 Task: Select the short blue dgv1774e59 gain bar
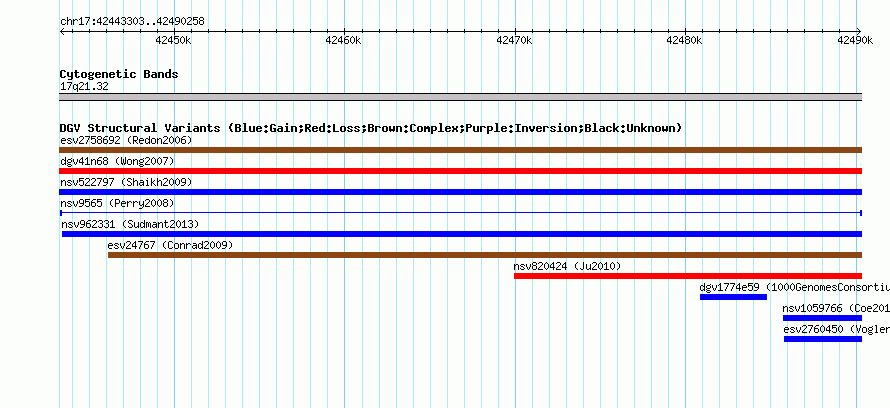click(x=733, y=297)
